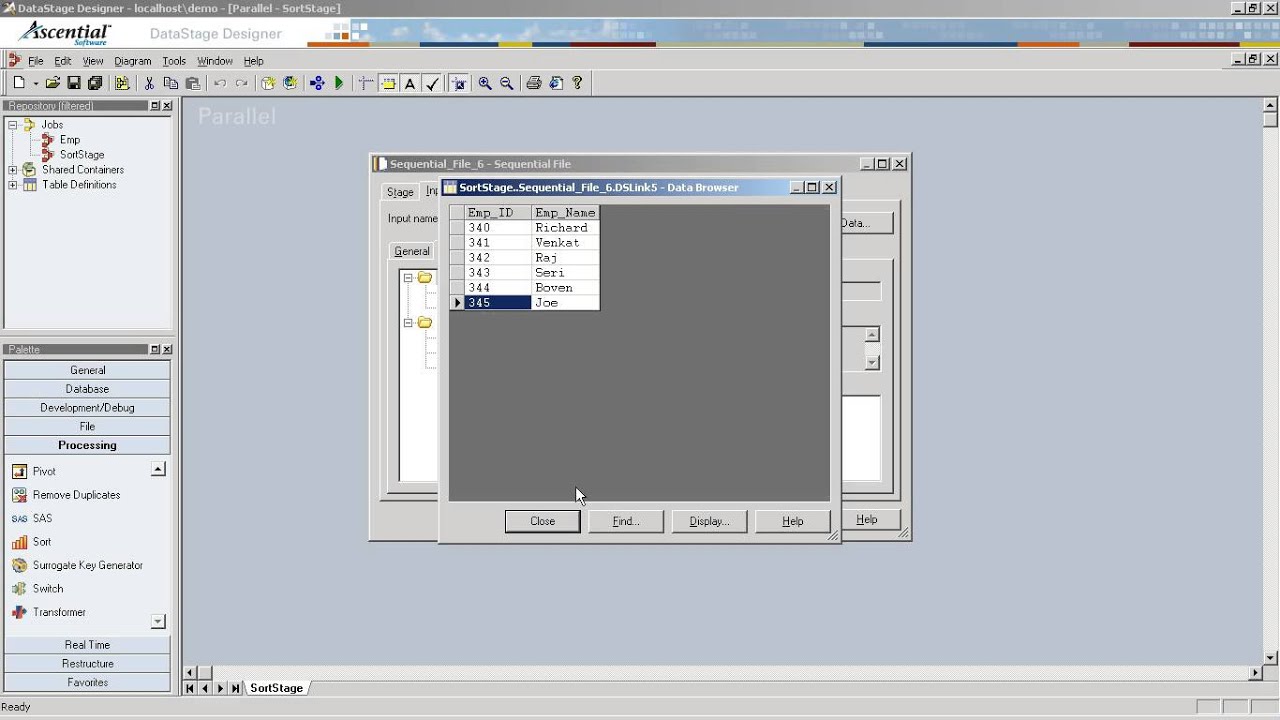Click the Undo arrow icon
The height and width of the screenshot is (720, 1280).
[220, 83]
